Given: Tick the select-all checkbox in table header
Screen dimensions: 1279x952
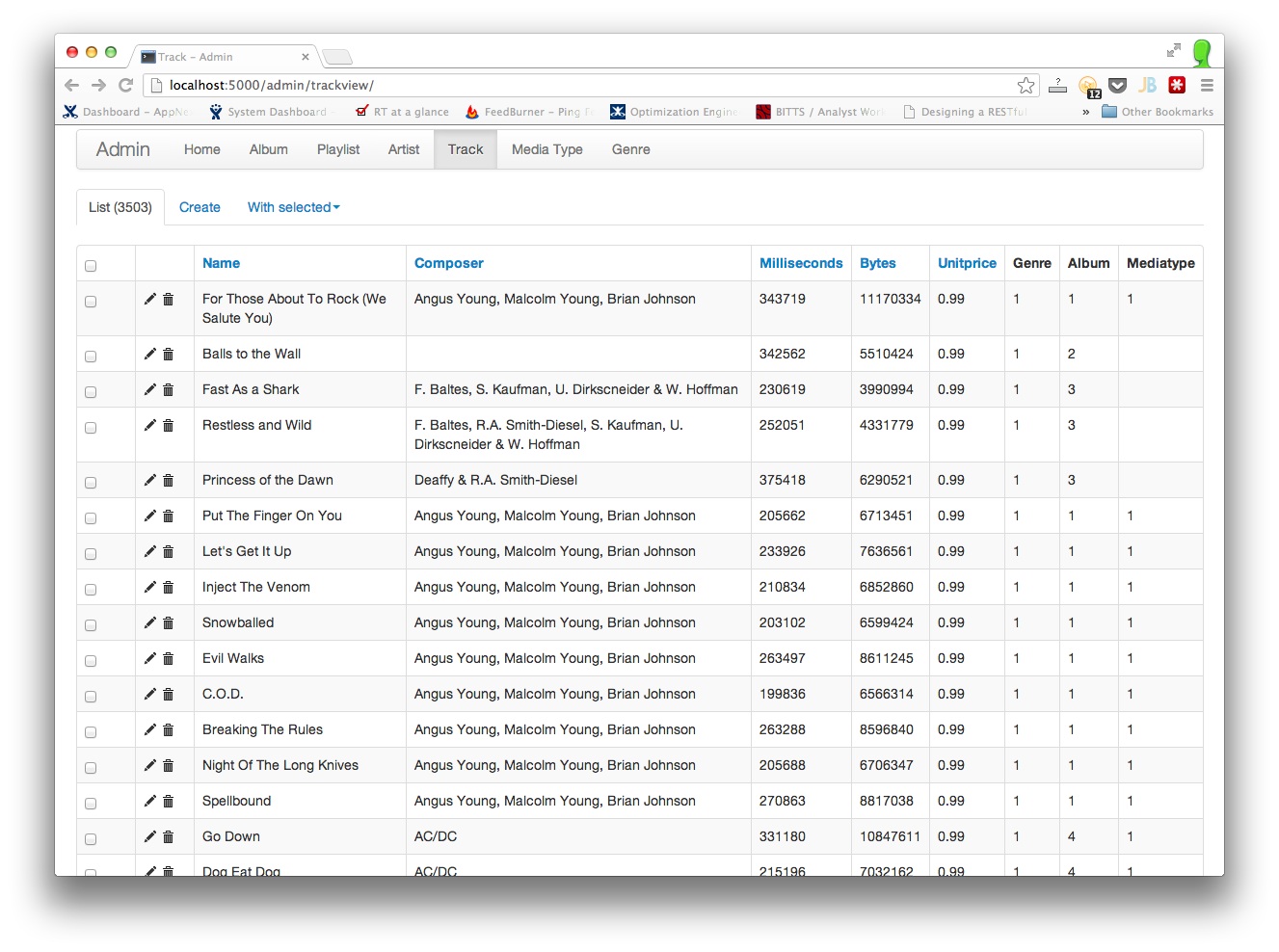Looking at the screenshot, I should (x=91, y=266).
